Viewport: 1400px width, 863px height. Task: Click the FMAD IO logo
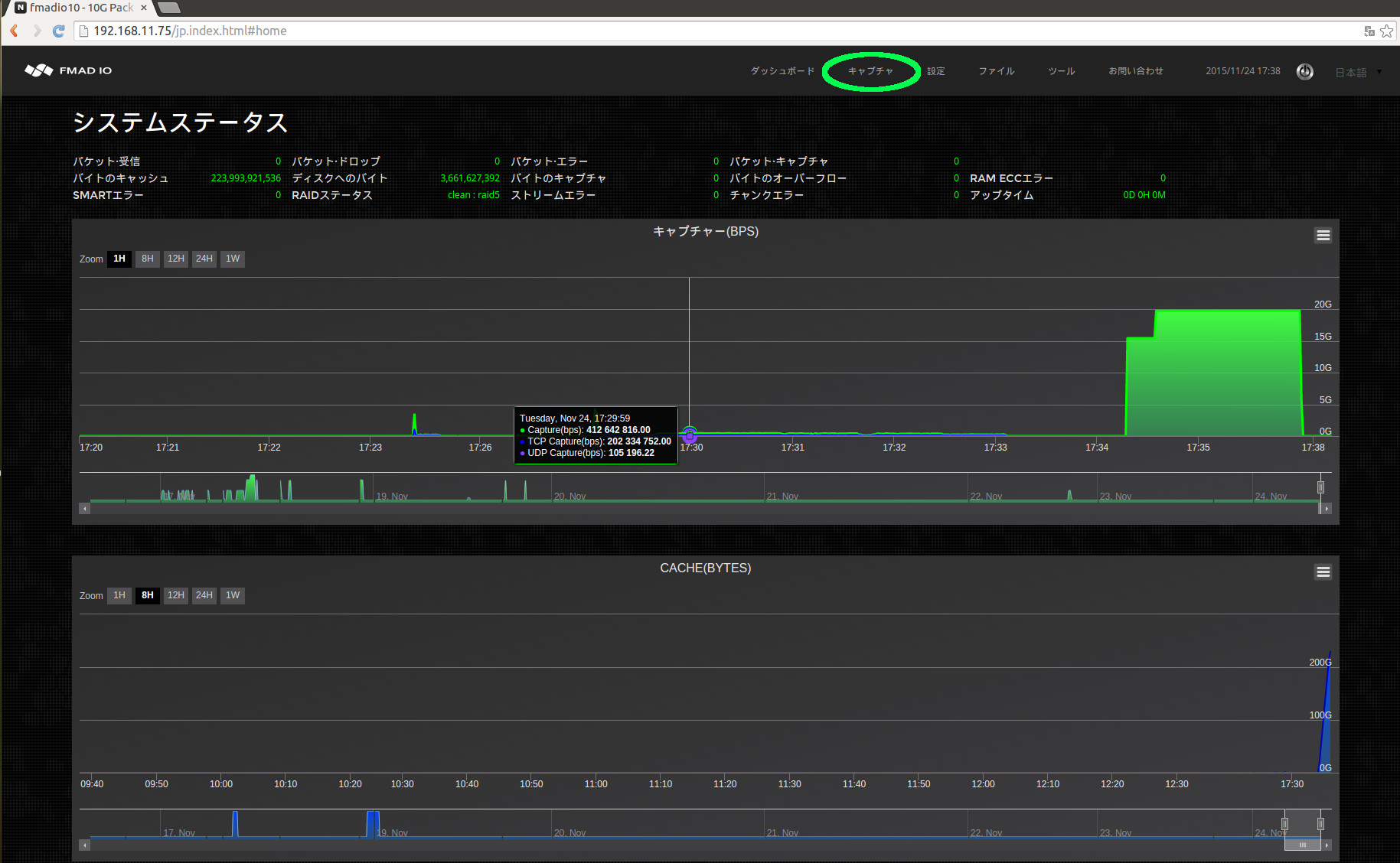tap(67, 70)
